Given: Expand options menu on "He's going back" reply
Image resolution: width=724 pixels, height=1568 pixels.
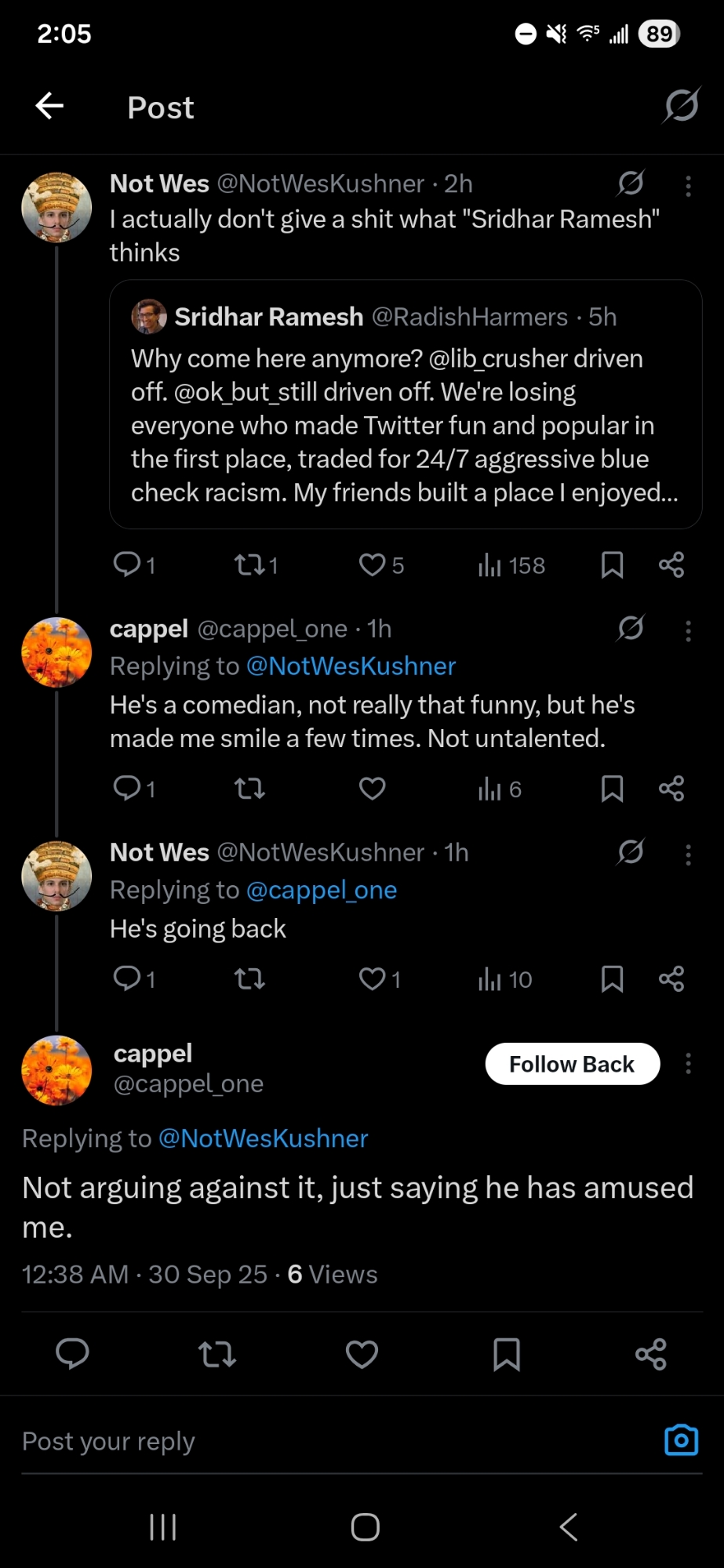Looking at the screenshot, I should pyautogui.click(x=688, y=855).
